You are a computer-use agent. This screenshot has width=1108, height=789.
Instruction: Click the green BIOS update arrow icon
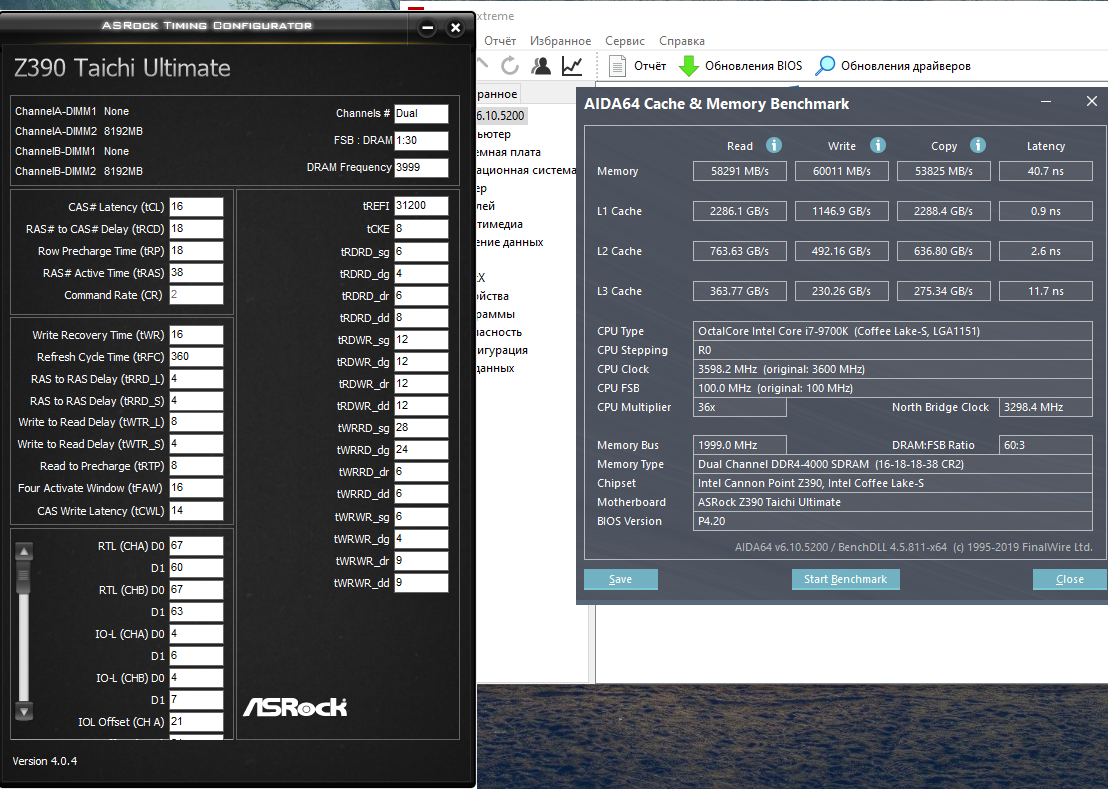point(689,66)
